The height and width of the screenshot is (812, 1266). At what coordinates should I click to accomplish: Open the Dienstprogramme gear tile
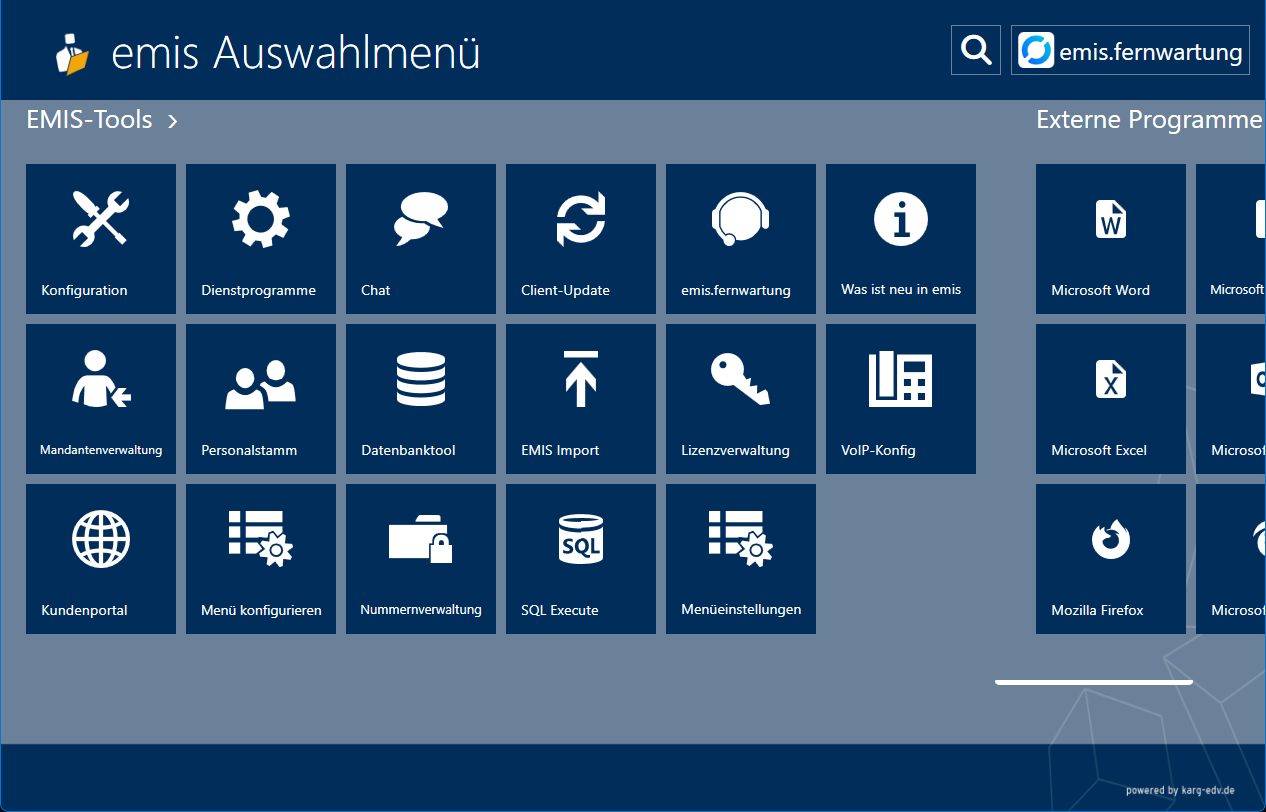(x=261, y=239)
